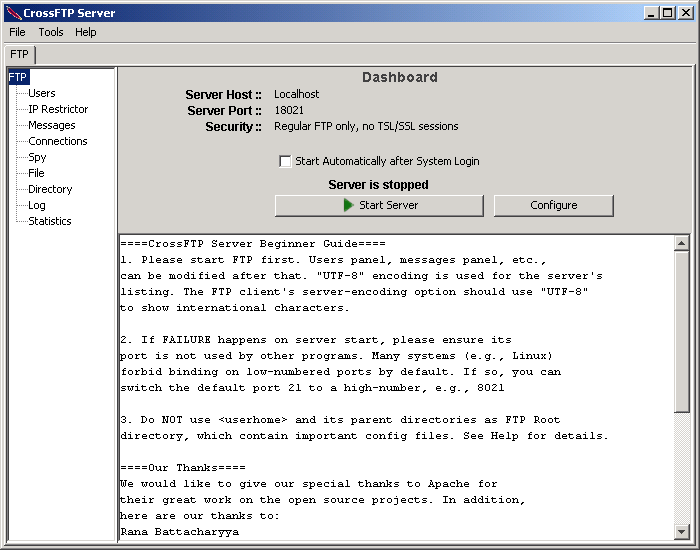The height and width of the screenshot is (550, 700).
Task: Click the Start Server button
Action: (x=379, y=205)
